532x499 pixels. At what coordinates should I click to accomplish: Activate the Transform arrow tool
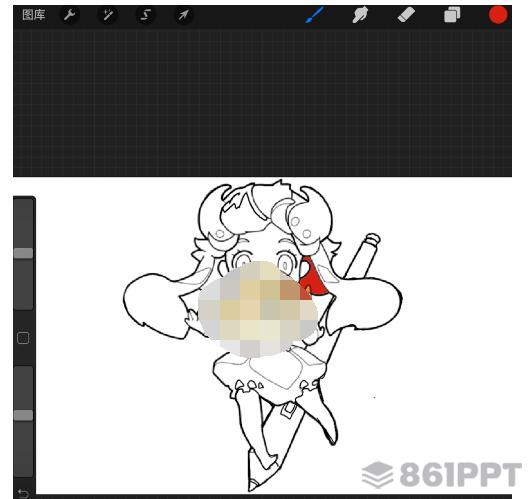click(184, 15)
